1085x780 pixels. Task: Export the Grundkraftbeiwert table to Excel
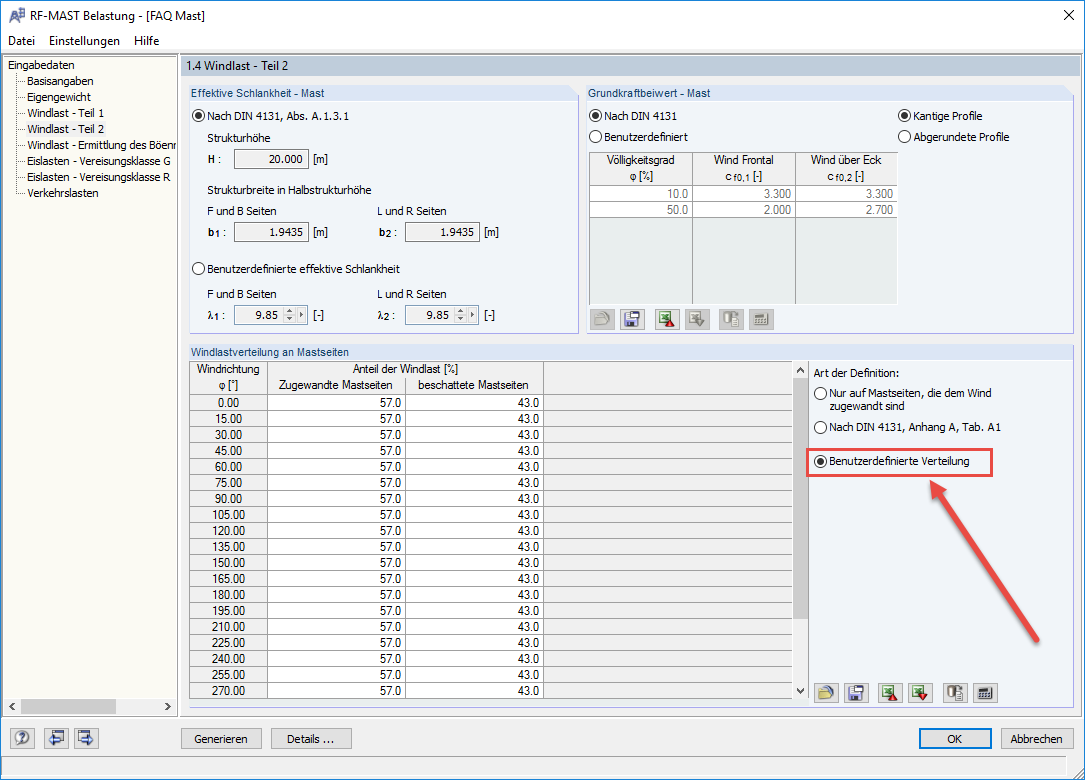pyautogui.click(x=666, y=319)
